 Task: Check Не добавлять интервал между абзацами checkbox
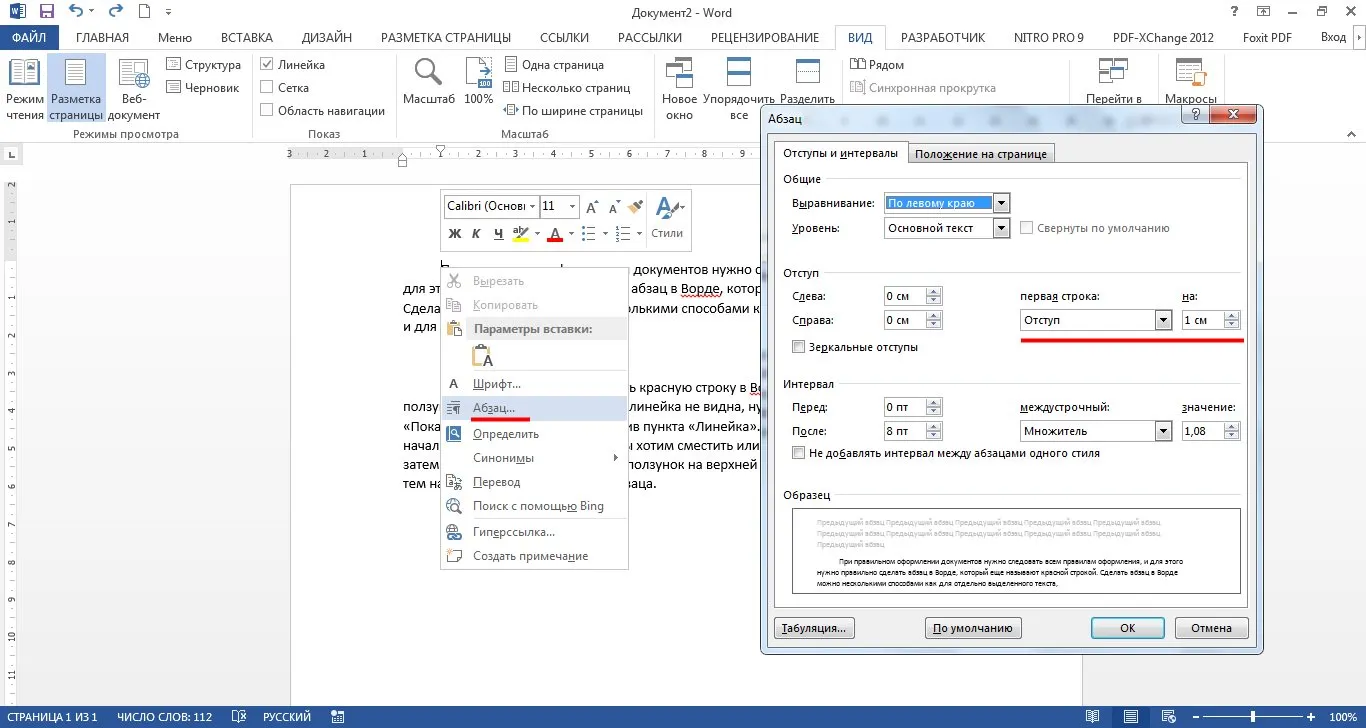click(x=798, y=453)
